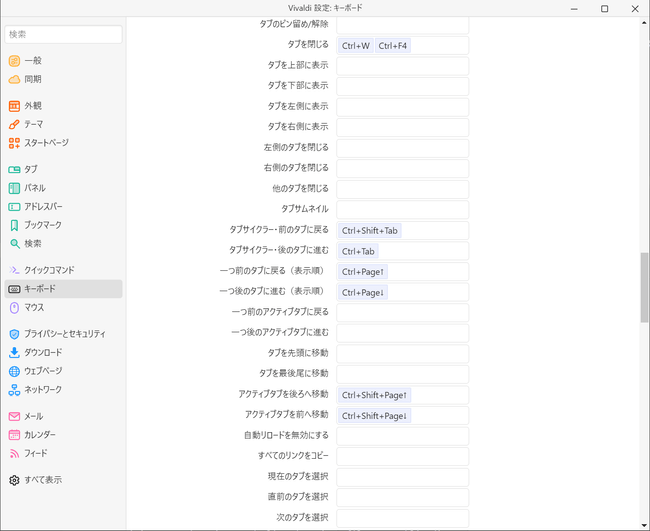Open the 同期 cloud icon

14,79
